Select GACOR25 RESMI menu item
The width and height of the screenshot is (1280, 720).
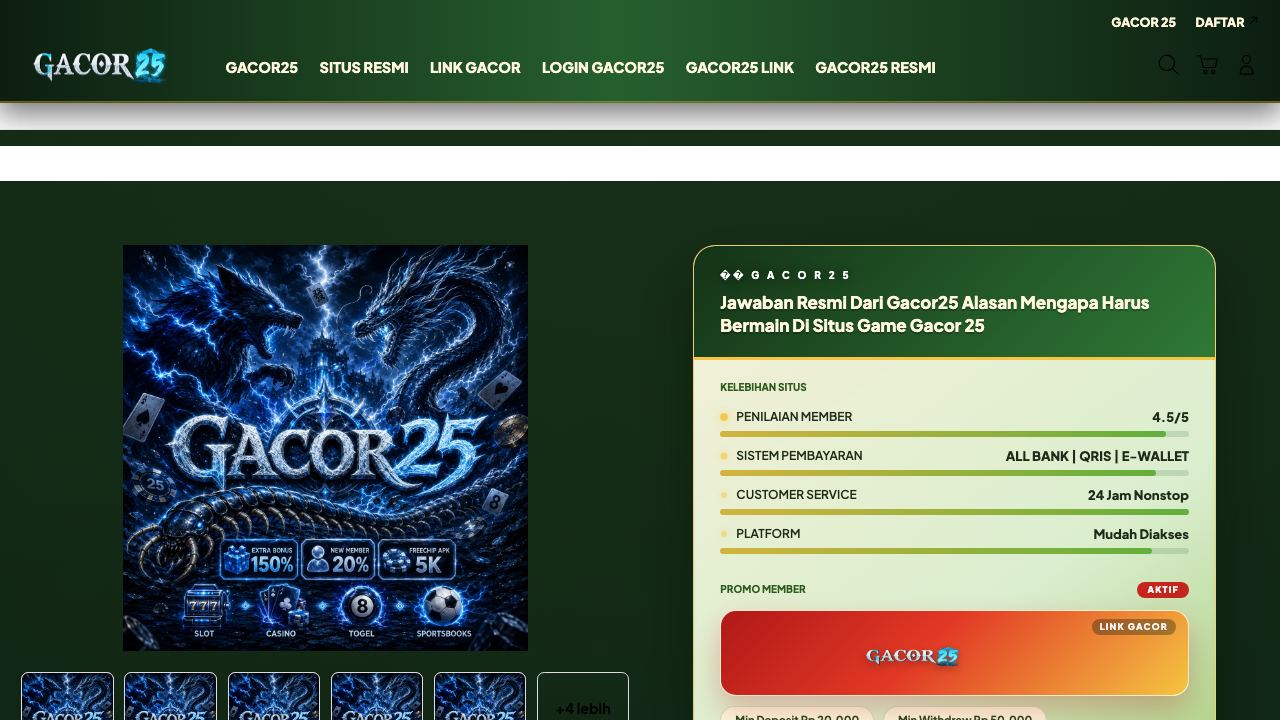(875, 67)
